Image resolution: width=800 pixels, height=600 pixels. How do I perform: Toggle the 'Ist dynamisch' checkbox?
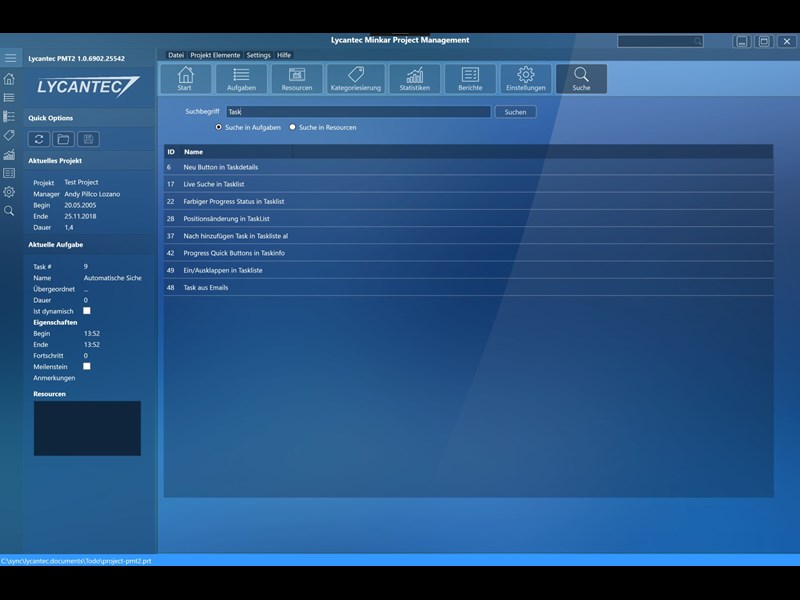click(x=87, y=311)
